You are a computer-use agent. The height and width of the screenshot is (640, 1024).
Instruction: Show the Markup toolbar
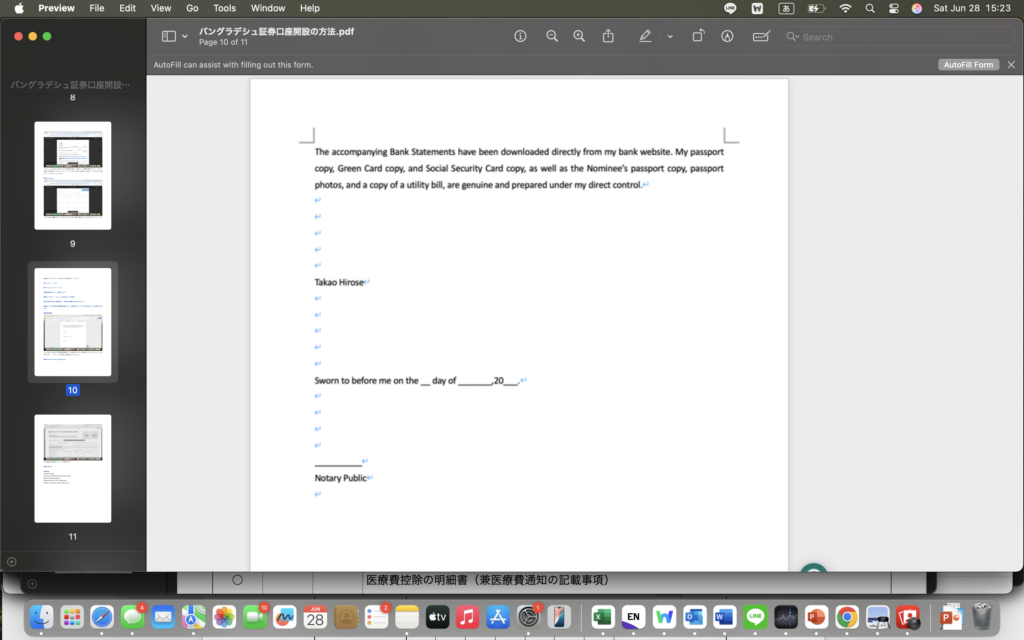coord(727,36)
